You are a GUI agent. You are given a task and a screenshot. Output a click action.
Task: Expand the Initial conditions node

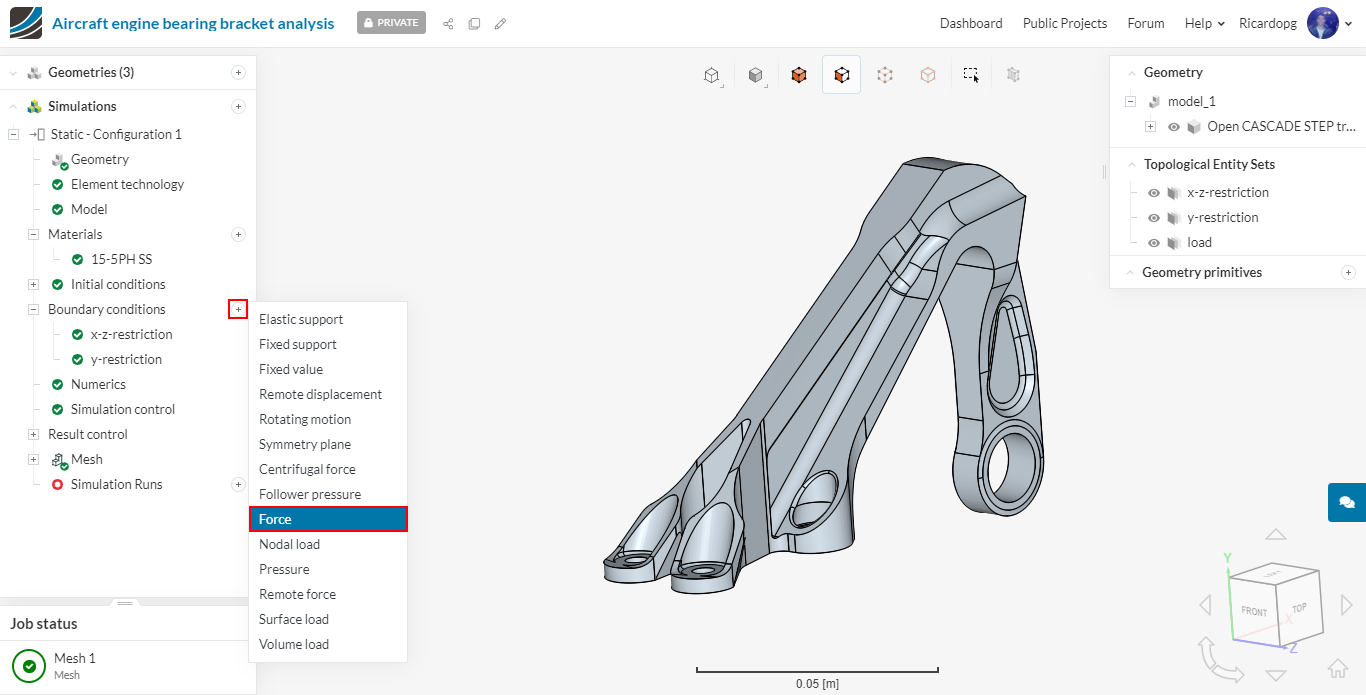pyautogui.click(x=34, y=285)
